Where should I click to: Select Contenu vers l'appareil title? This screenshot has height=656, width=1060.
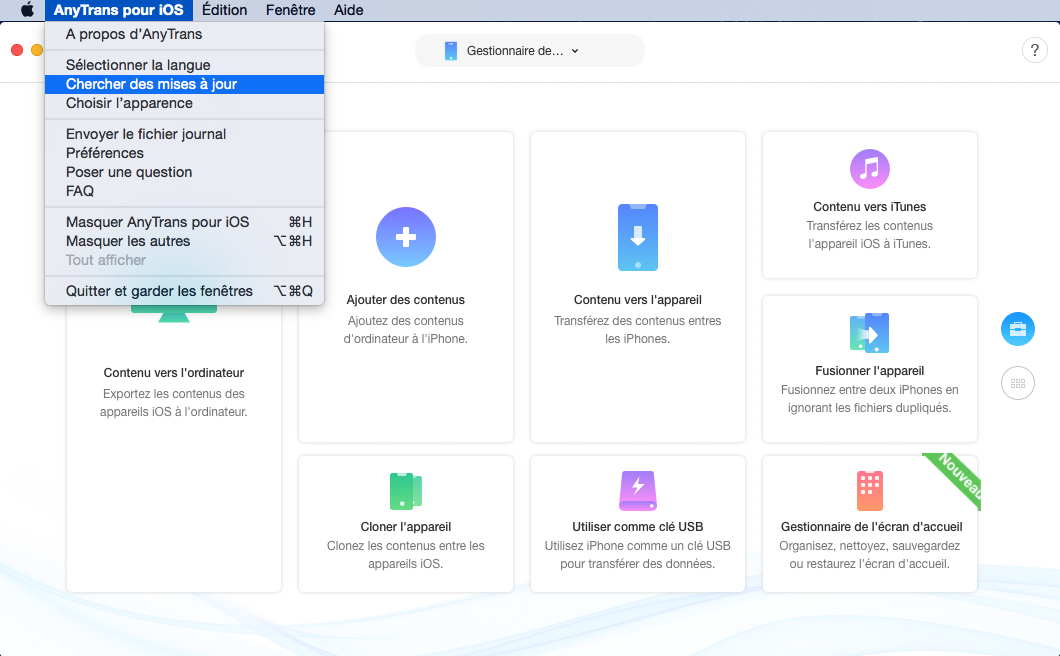click(x=637, y=300)
